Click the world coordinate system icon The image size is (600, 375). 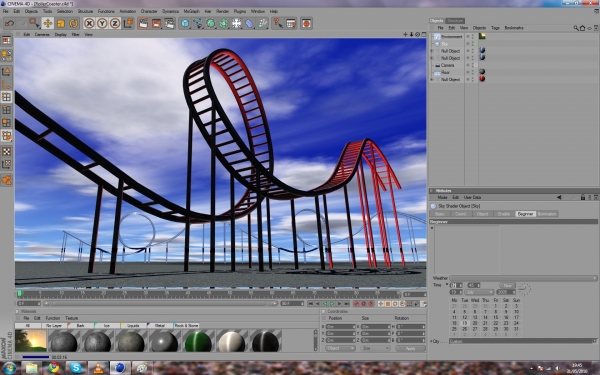(x=128, y=23)
